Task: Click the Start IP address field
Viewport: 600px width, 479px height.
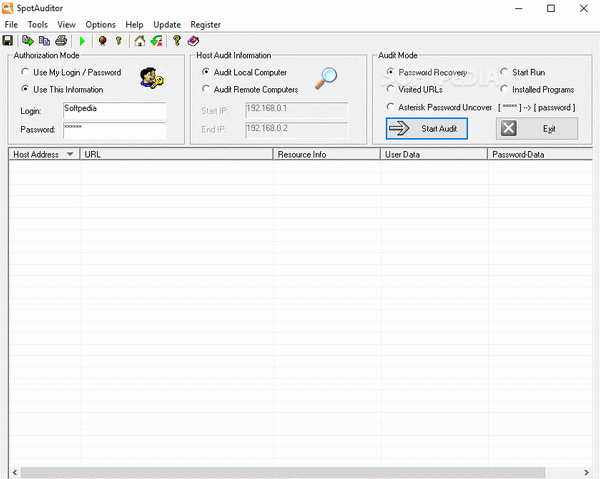Action: (297, 110)
